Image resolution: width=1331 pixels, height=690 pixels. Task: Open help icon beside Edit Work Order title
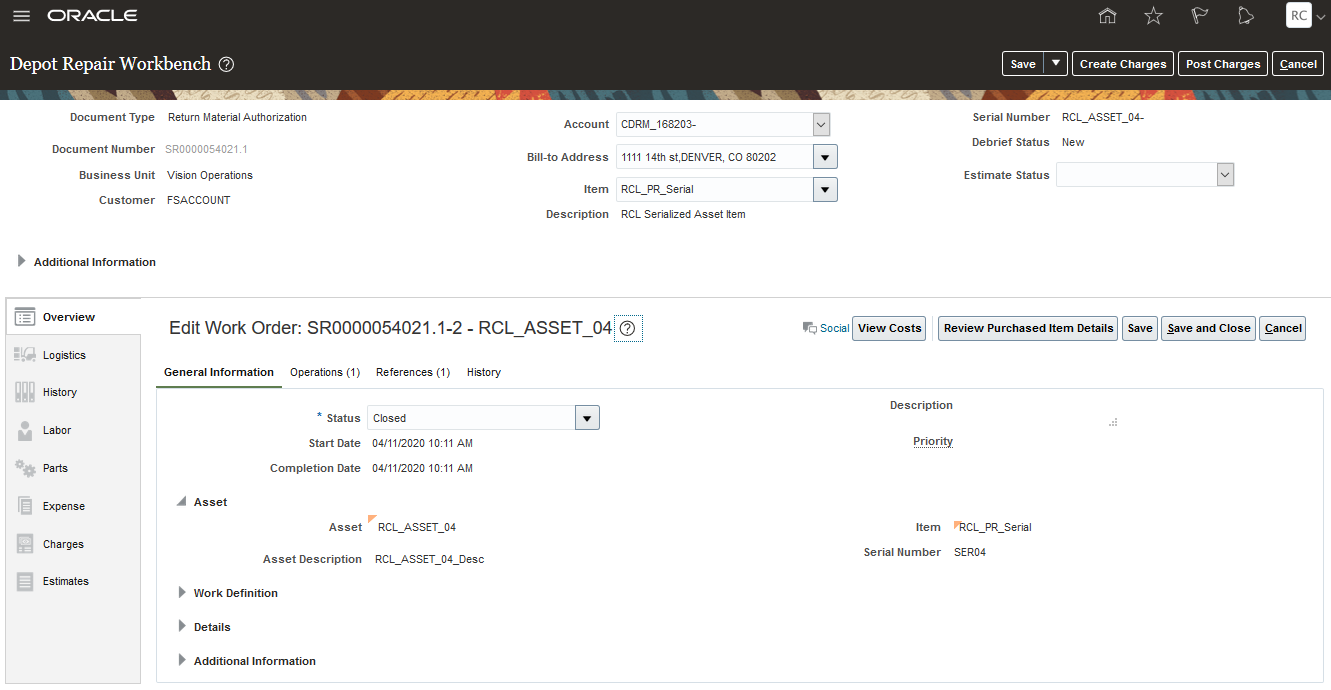tap(628, 328)
